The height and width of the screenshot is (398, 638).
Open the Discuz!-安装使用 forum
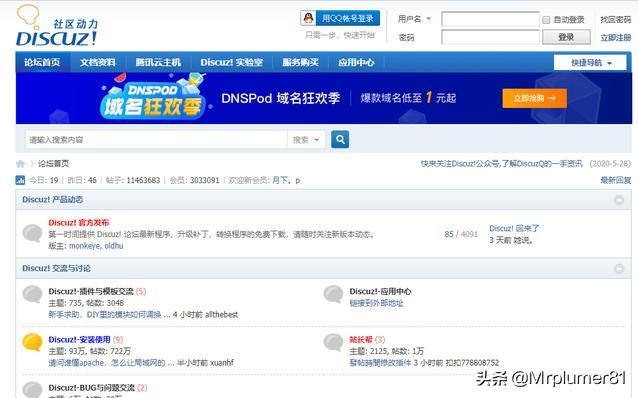click(79, 339)
